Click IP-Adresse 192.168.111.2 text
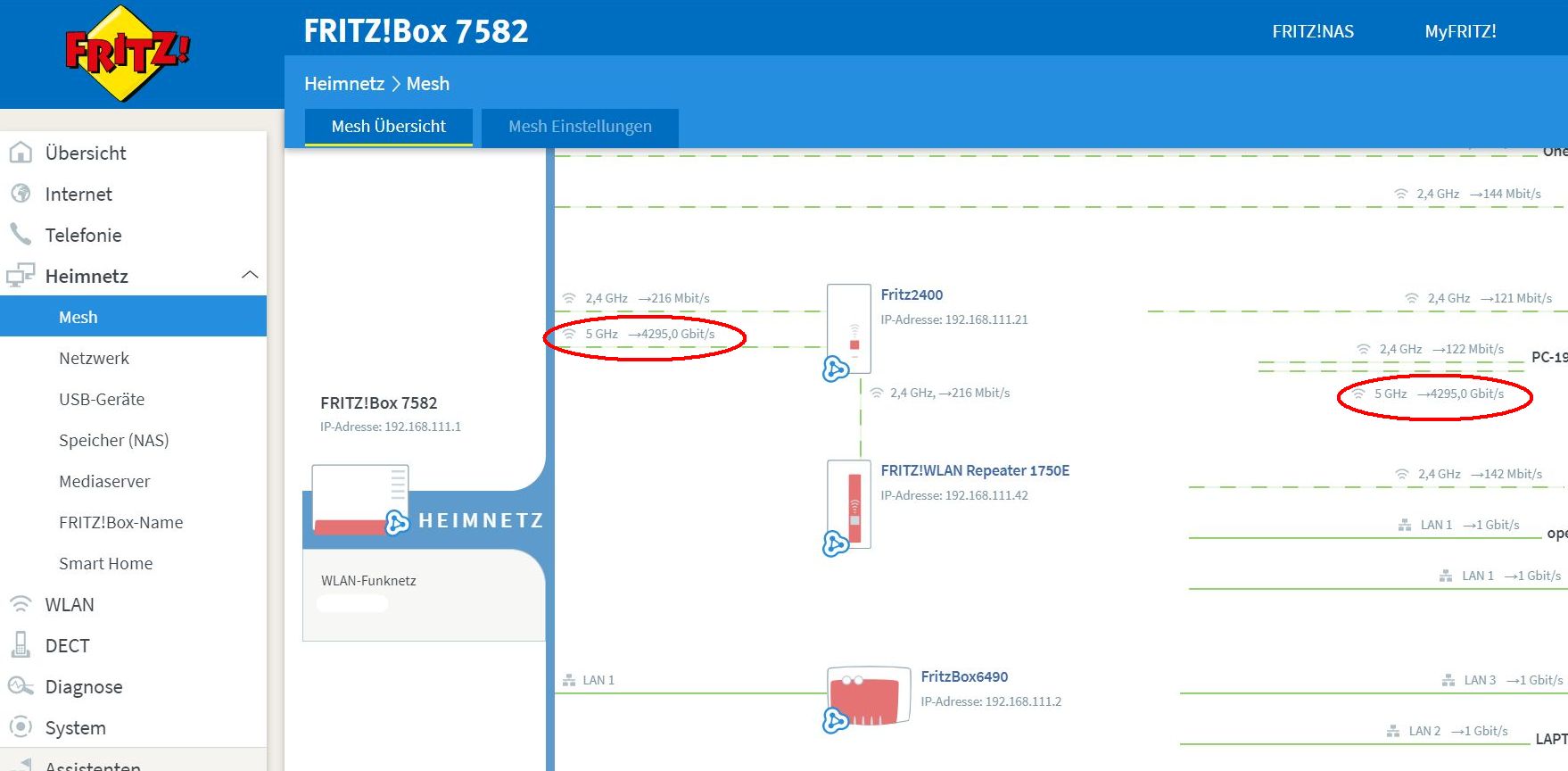 tap(991, 701)
